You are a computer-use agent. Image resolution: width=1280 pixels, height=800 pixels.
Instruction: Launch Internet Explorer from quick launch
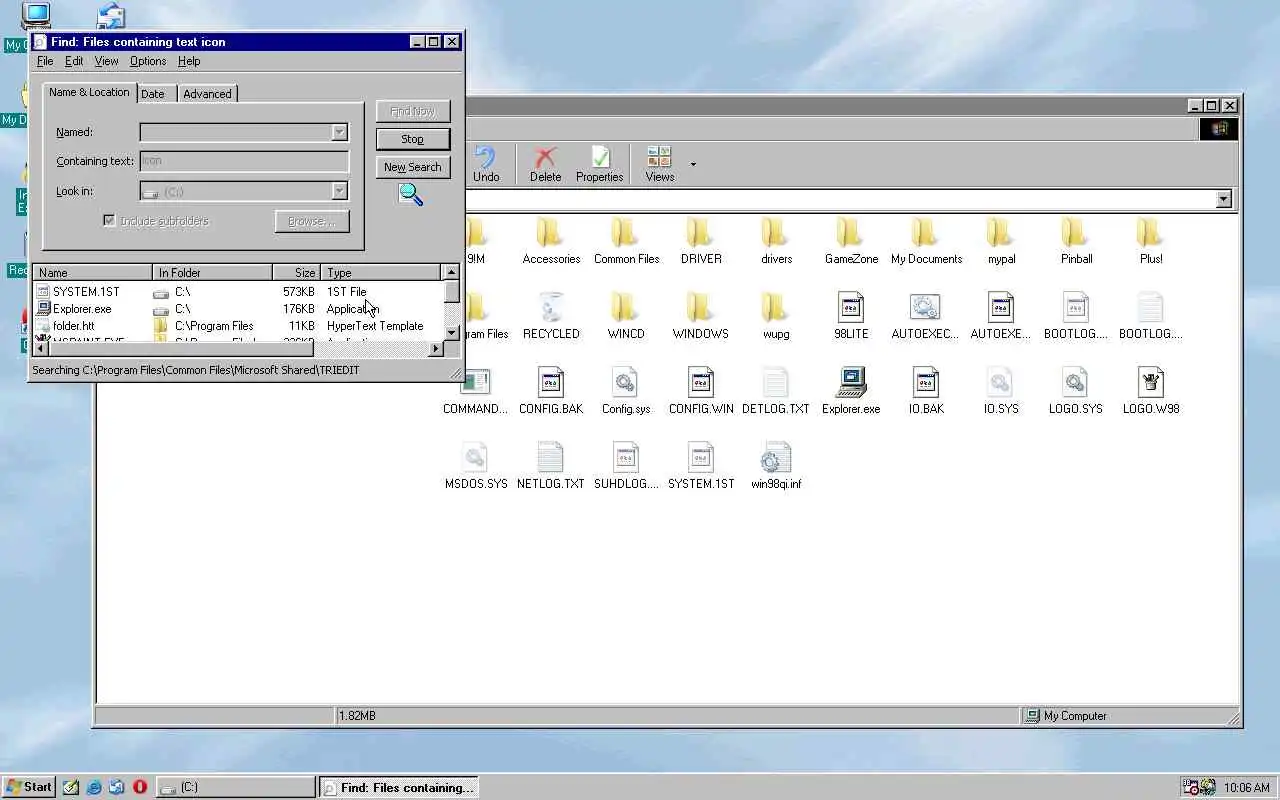click(x=94, y=787)
